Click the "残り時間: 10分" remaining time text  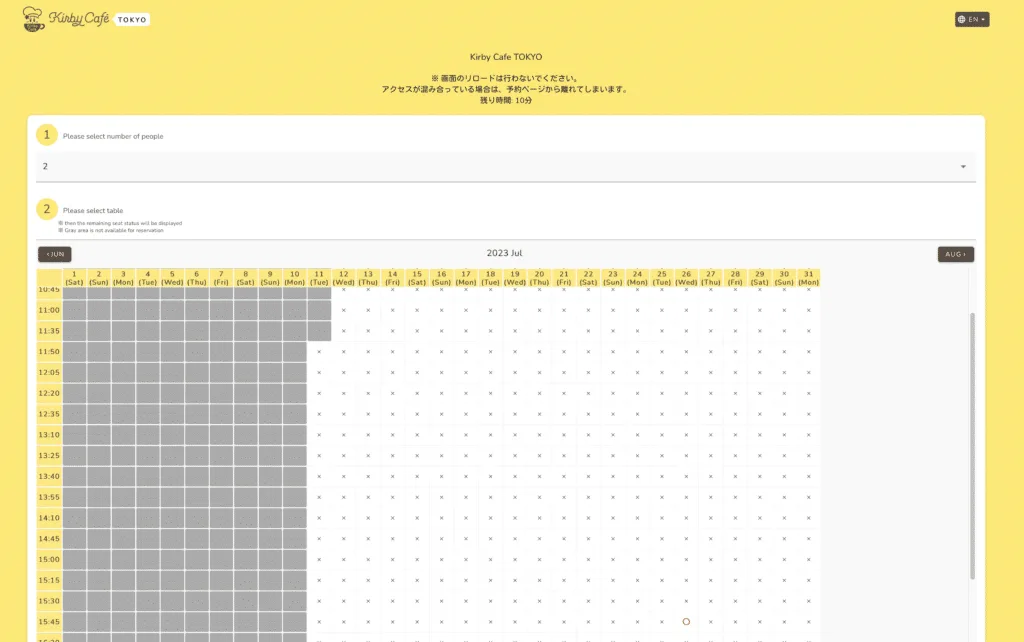pos(506,101)
